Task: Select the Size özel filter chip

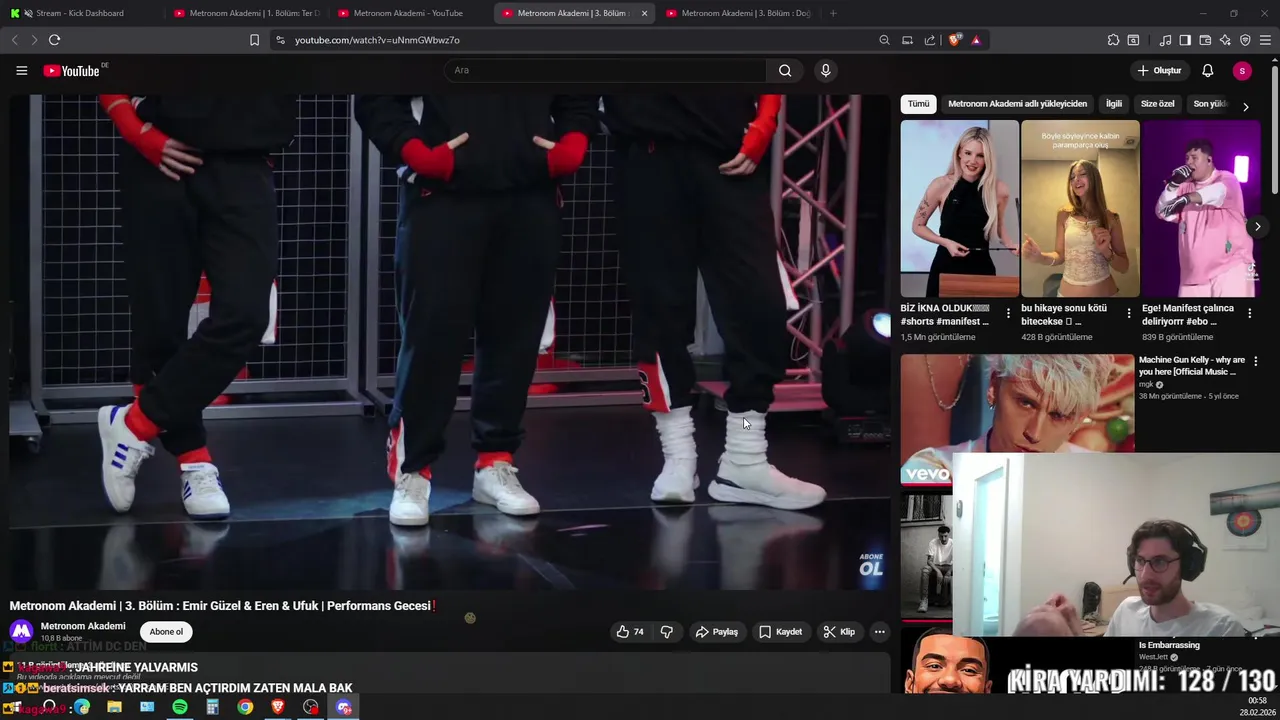Action: (x=1158, y=104)
